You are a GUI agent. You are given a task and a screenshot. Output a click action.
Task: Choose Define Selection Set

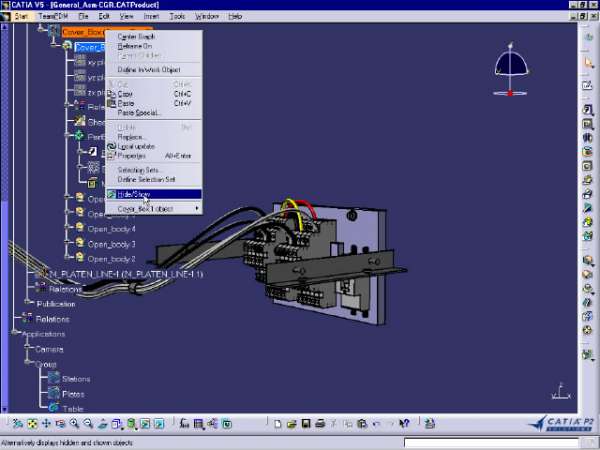154,179
